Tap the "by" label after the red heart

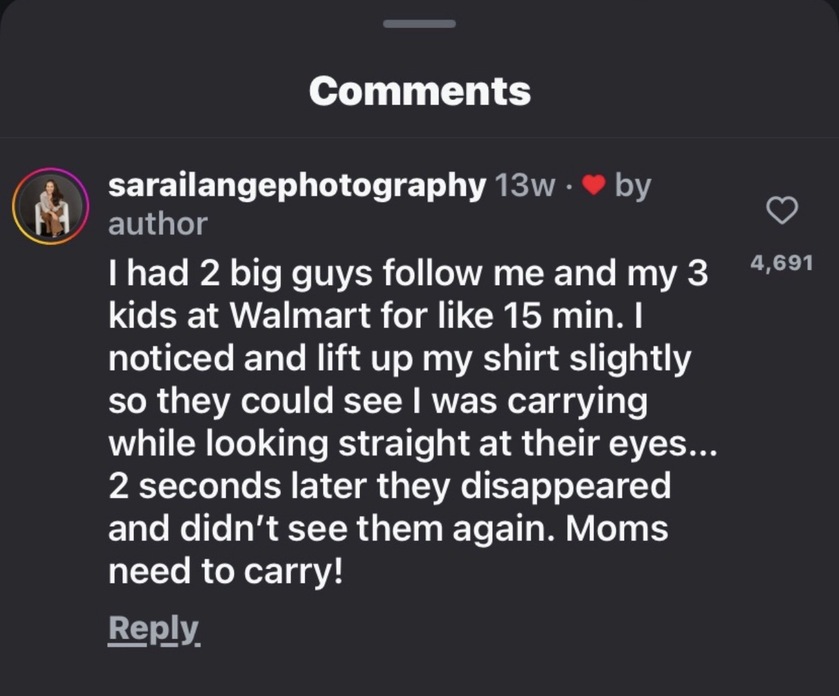coord(633,186)
